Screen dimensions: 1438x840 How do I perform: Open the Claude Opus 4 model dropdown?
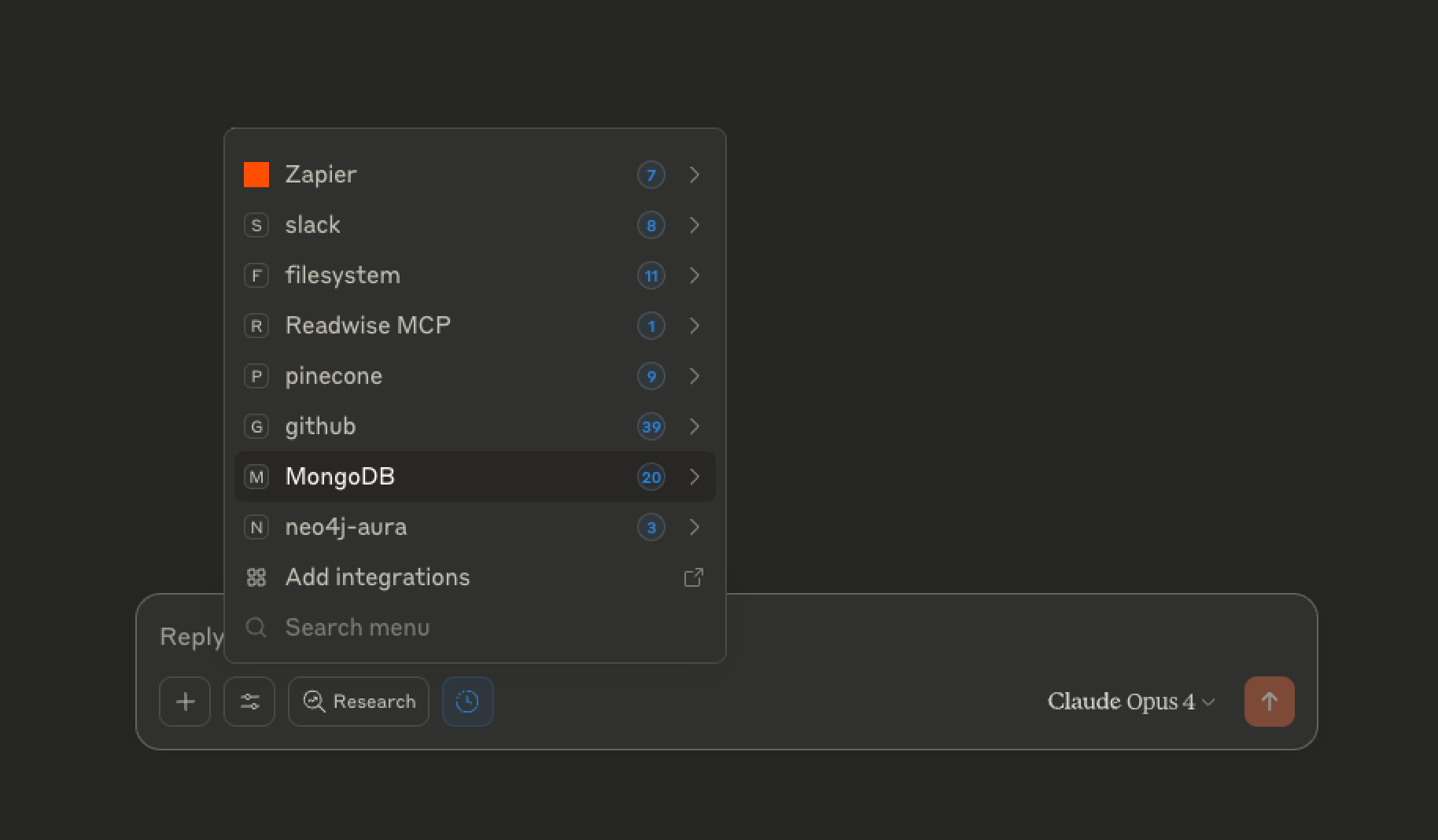1131,702
